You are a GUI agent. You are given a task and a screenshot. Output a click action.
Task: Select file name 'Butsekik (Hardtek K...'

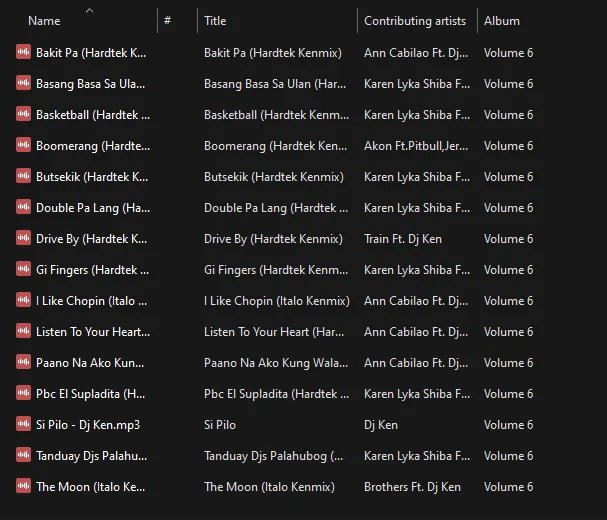[92, 177]
